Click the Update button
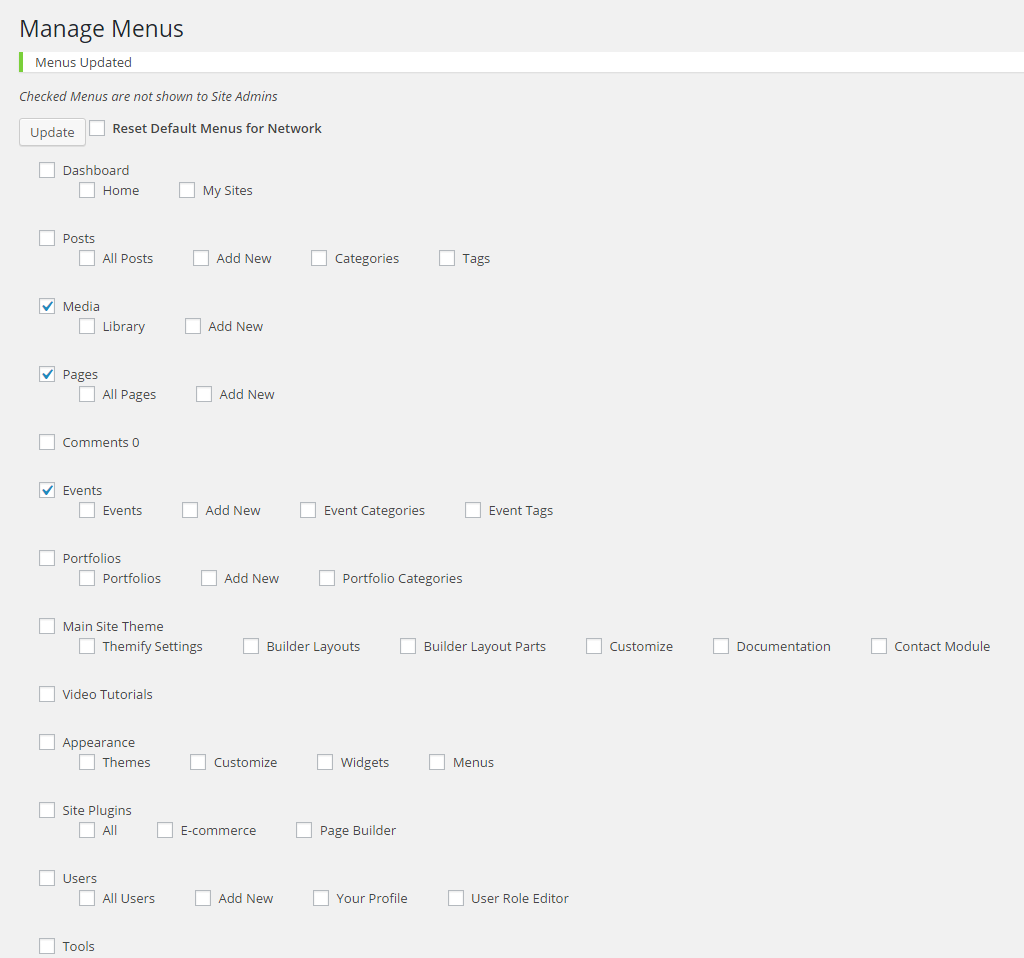Screen dimensions: 1024x958 coord(52,132)
